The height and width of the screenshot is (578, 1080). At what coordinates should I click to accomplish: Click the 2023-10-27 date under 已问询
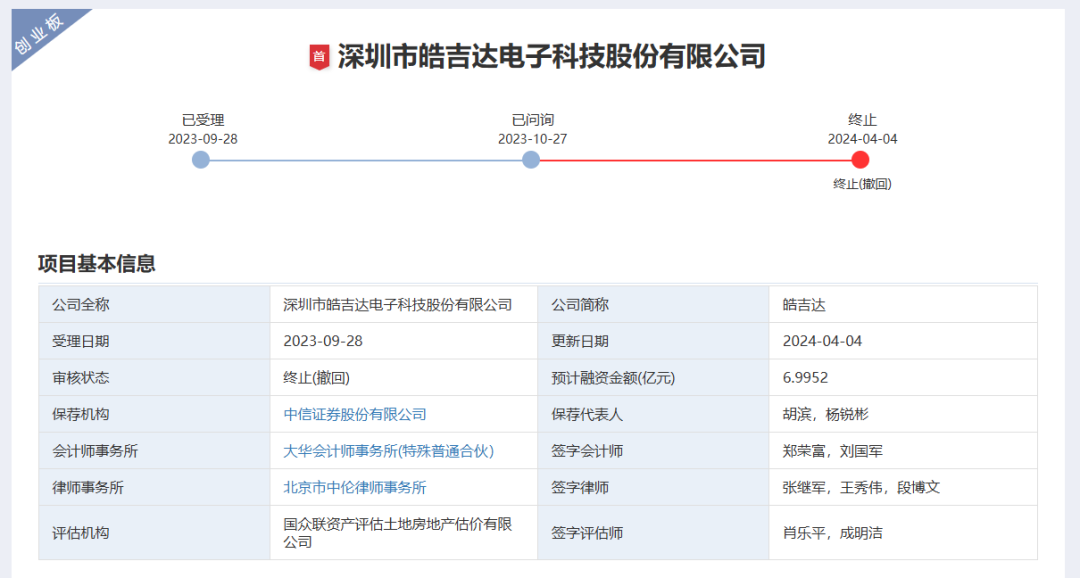click(532, 139)
